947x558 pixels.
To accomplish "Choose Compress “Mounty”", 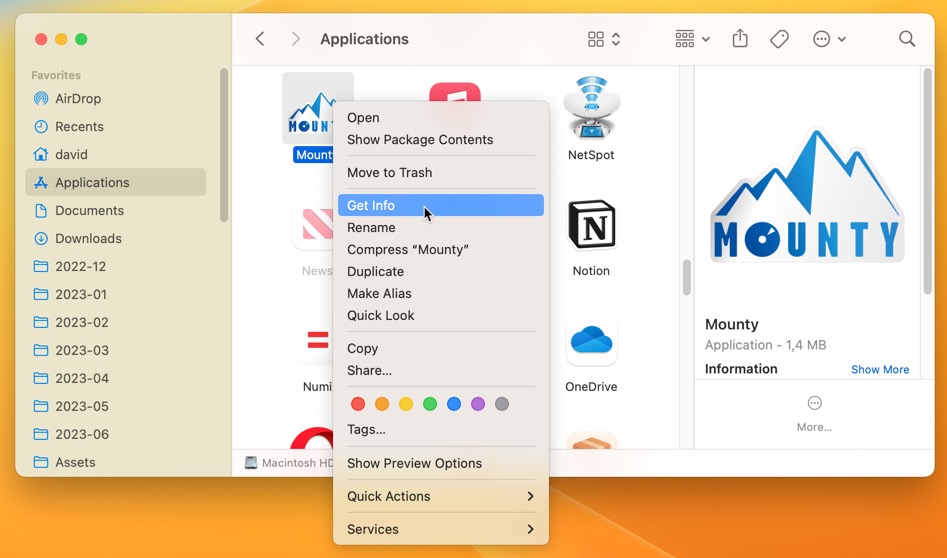I will pyautogui.click(x=441, y=249).
